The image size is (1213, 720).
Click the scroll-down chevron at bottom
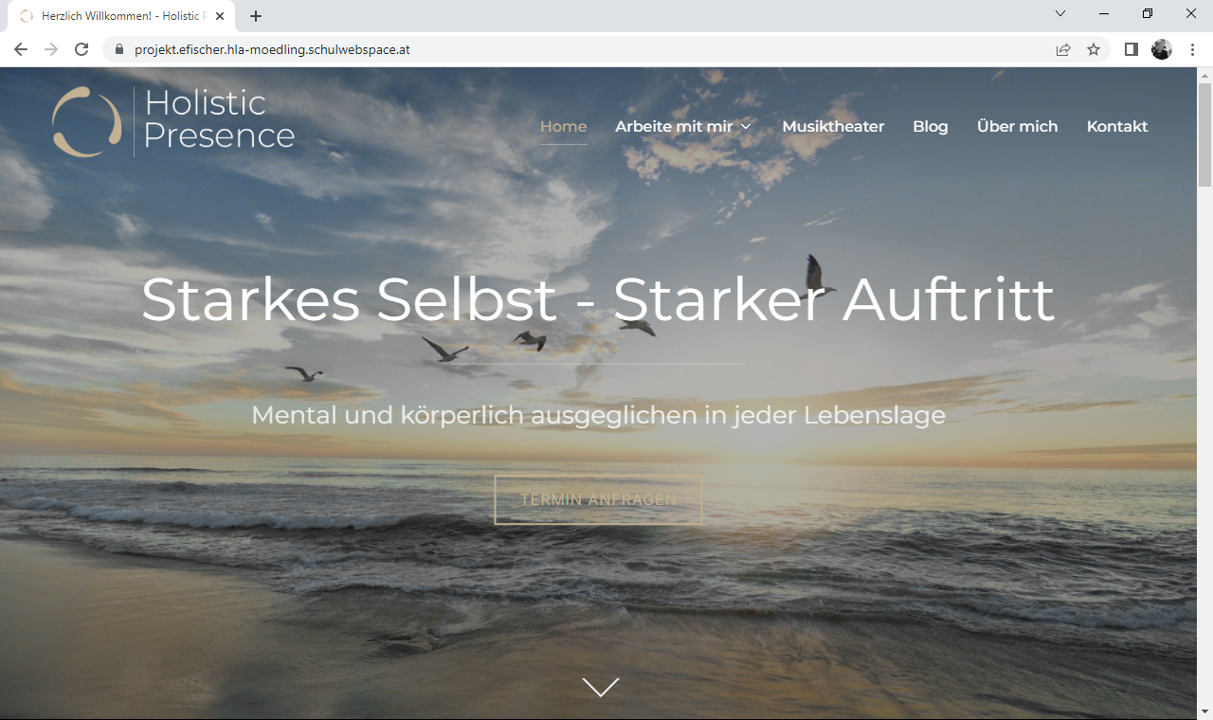point(600,687)
